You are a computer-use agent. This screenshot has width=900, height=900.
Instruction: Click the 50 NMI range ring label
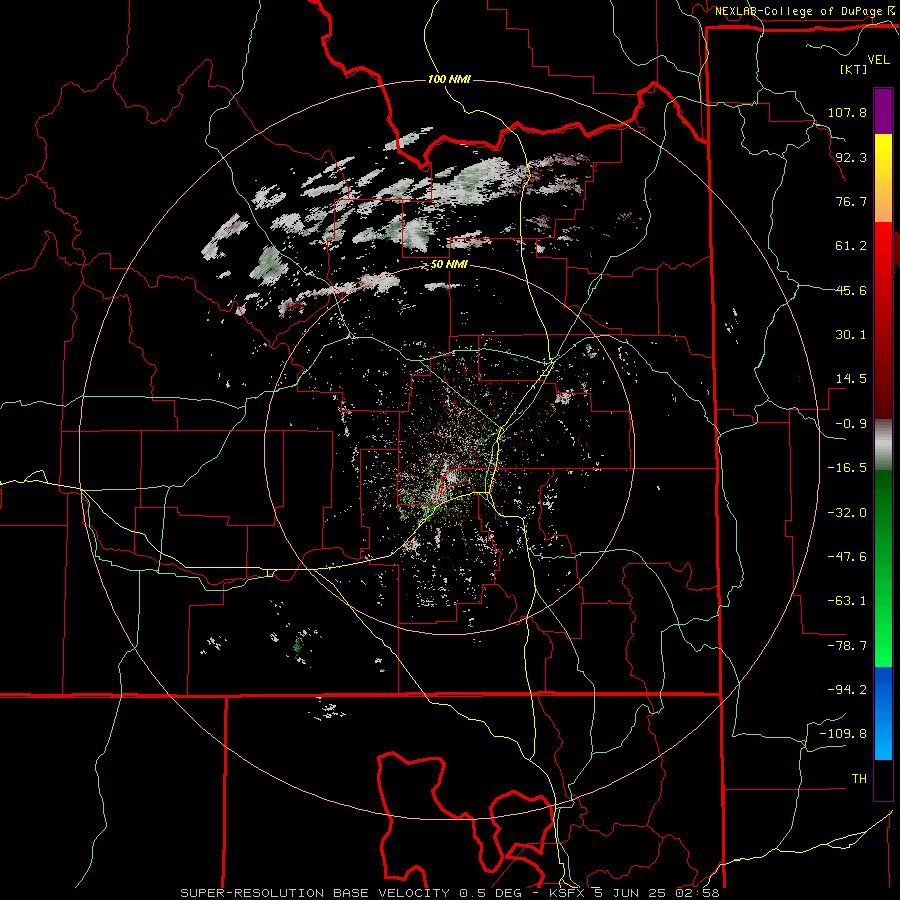pyautogui.click(x=449, y=265)
